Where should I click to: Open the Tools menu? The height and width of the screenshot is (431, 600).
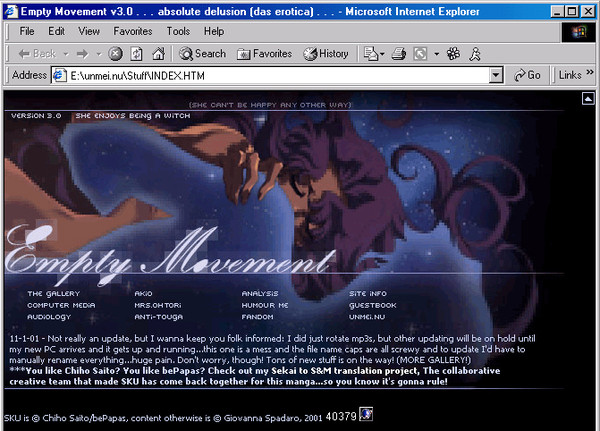point(178,31)
